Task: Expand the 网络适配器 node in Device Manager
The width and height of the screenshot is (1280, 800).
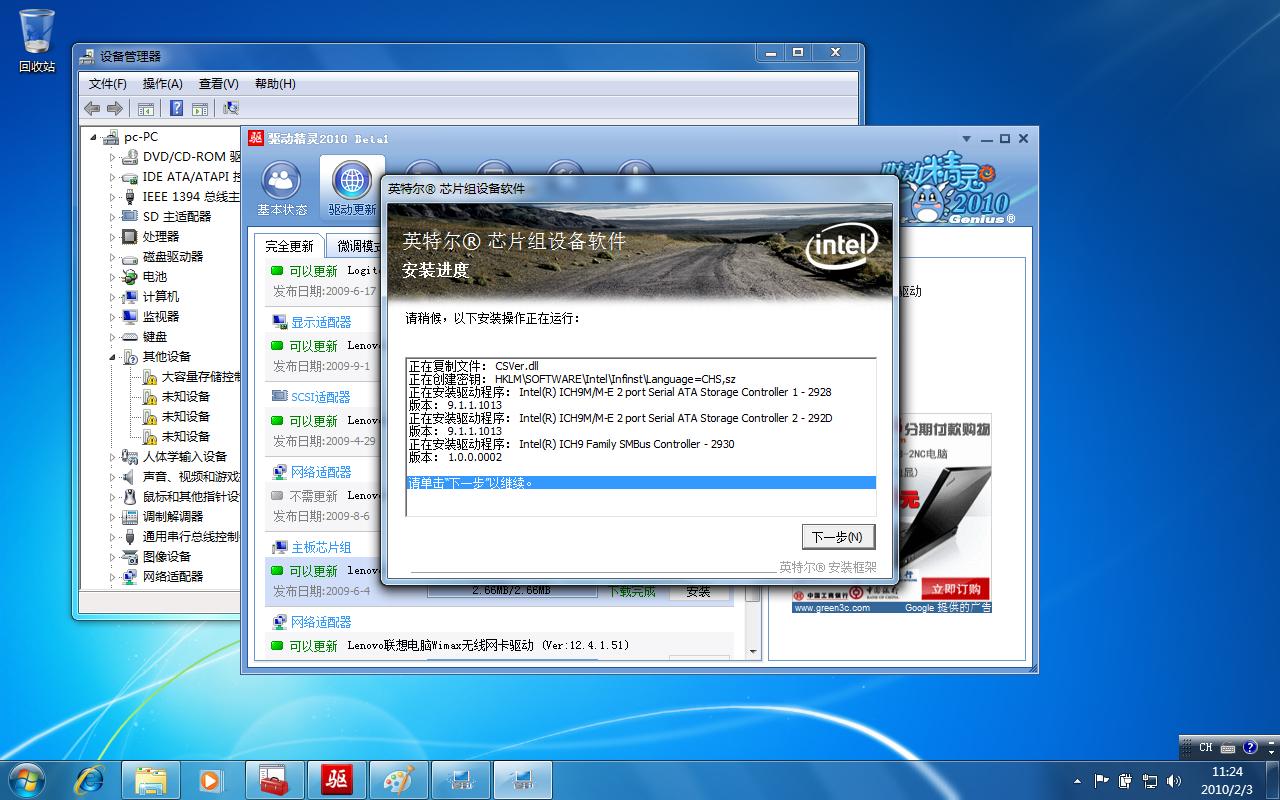Action: (113, 577)
